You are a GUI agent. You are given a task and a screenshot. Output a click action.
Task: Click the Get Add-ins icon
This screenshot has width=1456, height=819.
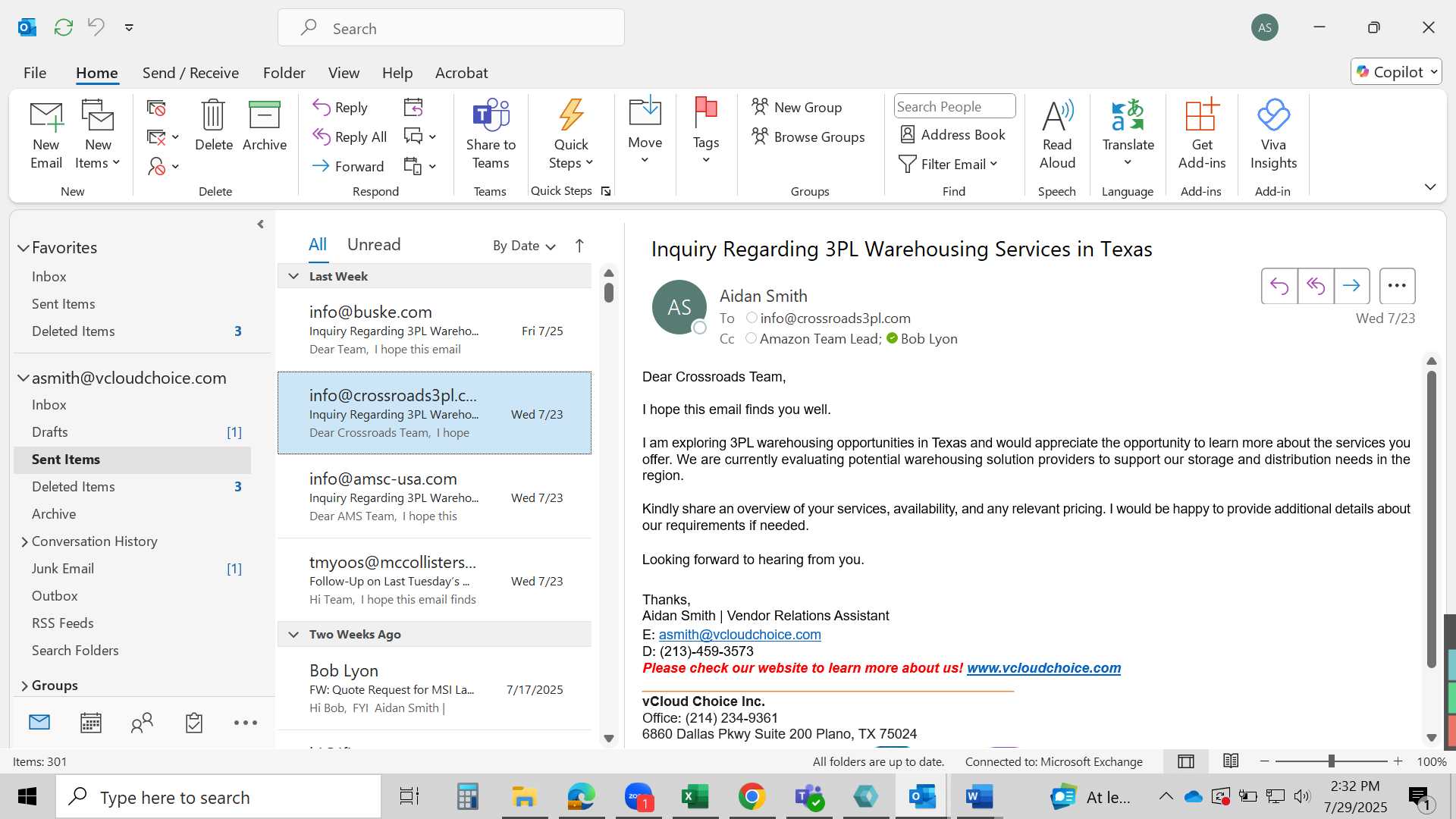1202,115
